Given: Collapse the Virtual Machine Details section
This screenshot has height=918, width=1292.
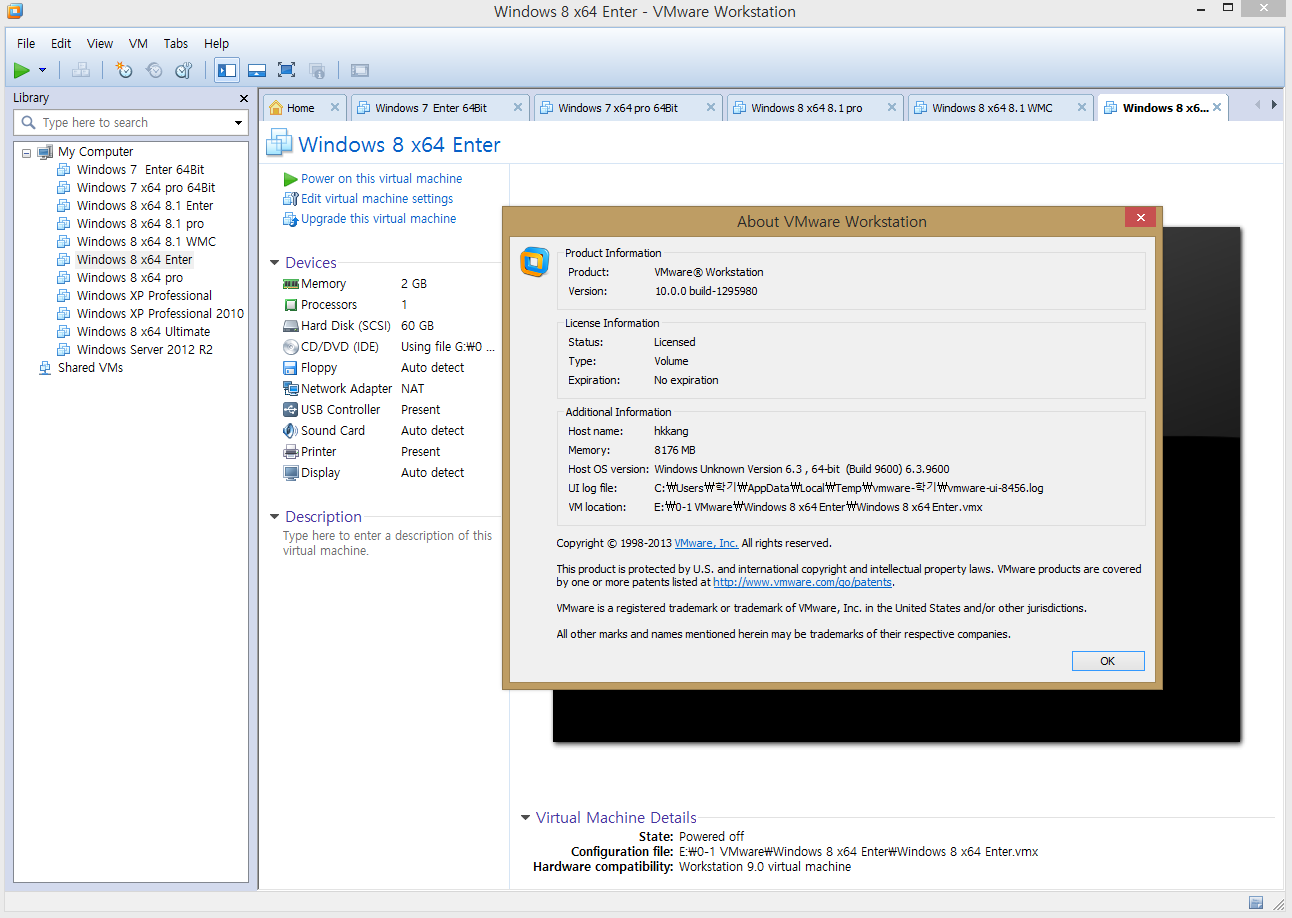Looking at the screenshot, I should coord(525,818).
